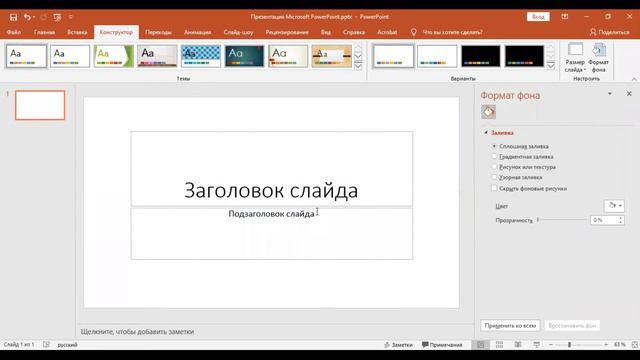Click the transparency percentage field
The image size is (640, 360).
tap(603, 220)
